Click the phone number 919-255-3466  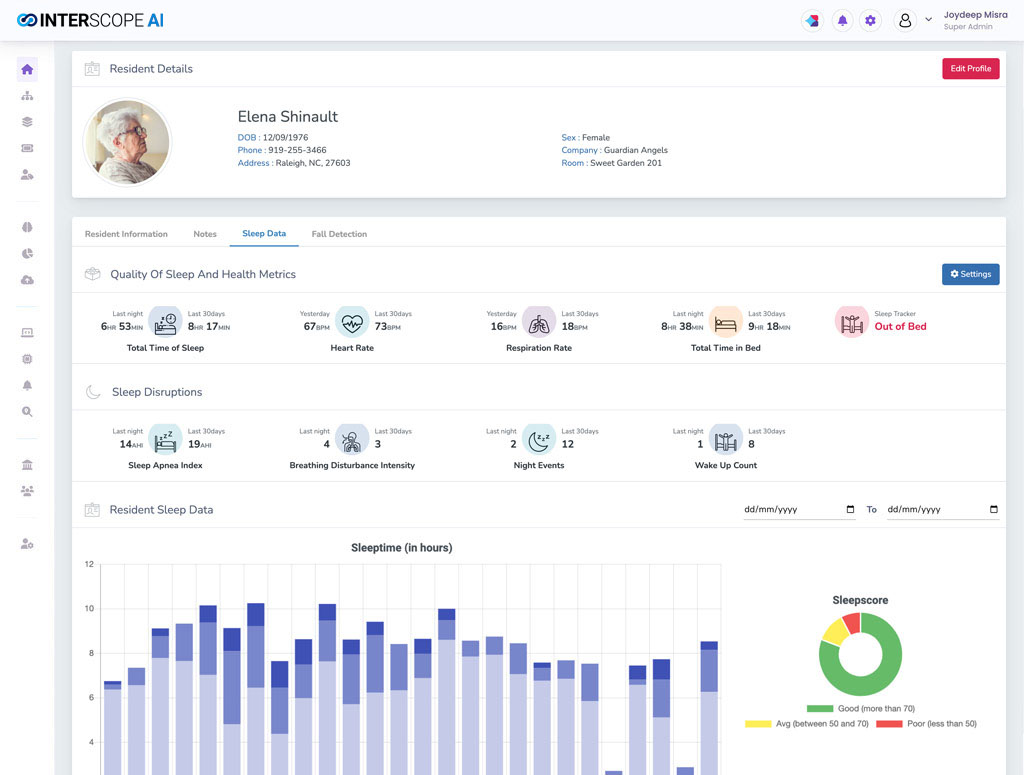(x=297, y=150)
